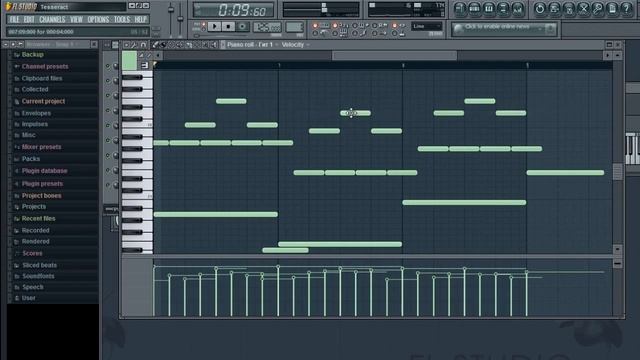Toggle the song mode radio light
This screenshot has height=360, width=640.
pyautogui.click(x=203, y=30)
